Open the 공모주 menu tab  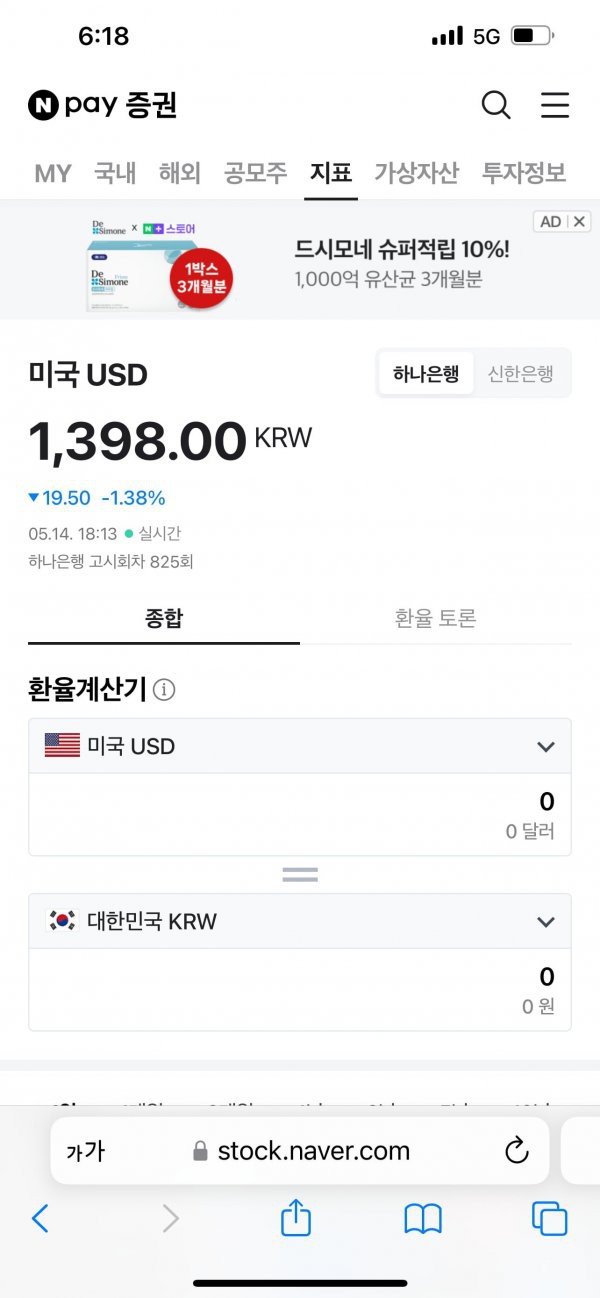coord(256,172)
